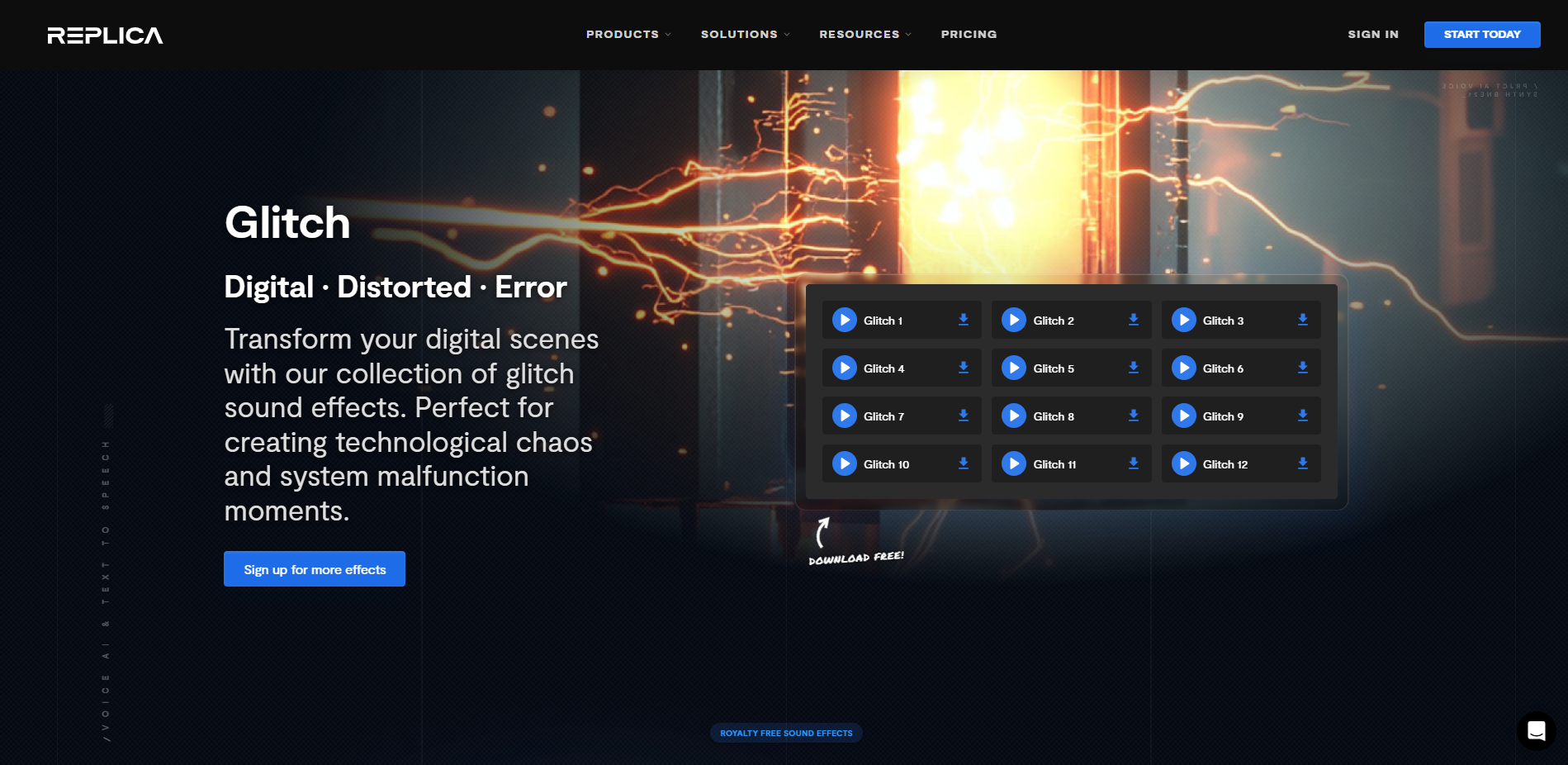Expand the Products dropdown
Viewport: 1568px width, 765px height.
[628, 34]
